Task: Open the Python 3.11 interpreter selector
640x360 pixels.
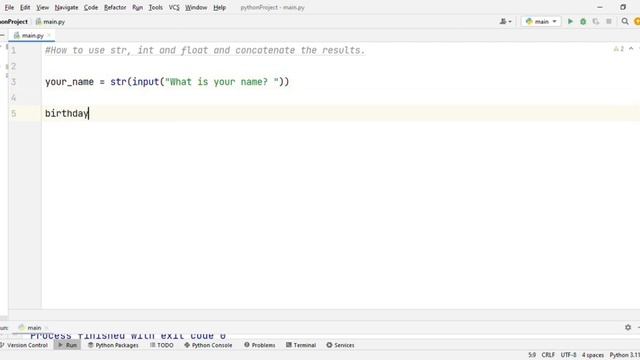Action: tap(624, 355)
